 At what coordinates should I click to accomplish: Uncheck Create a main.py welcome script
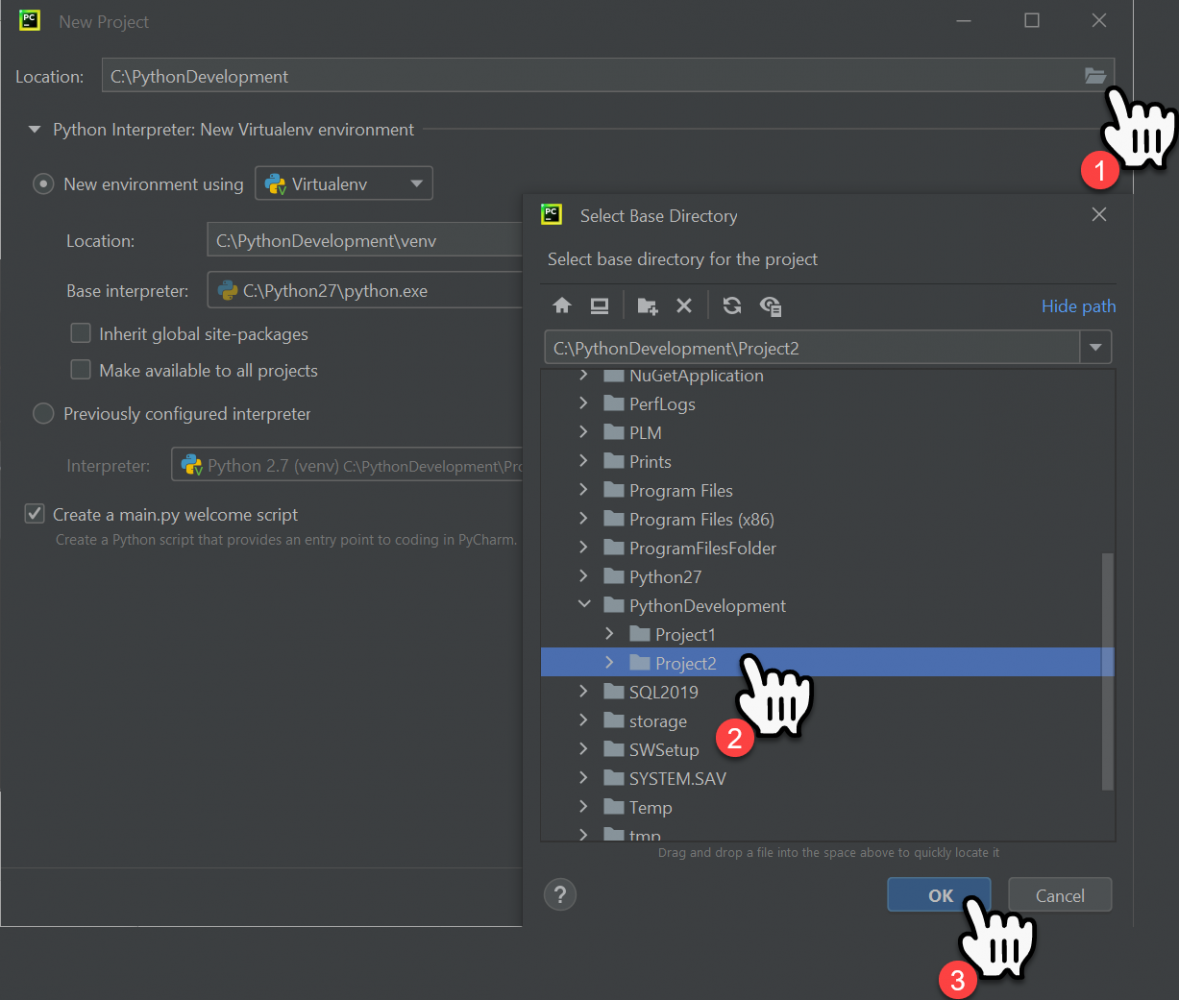(x=35, y=514)
